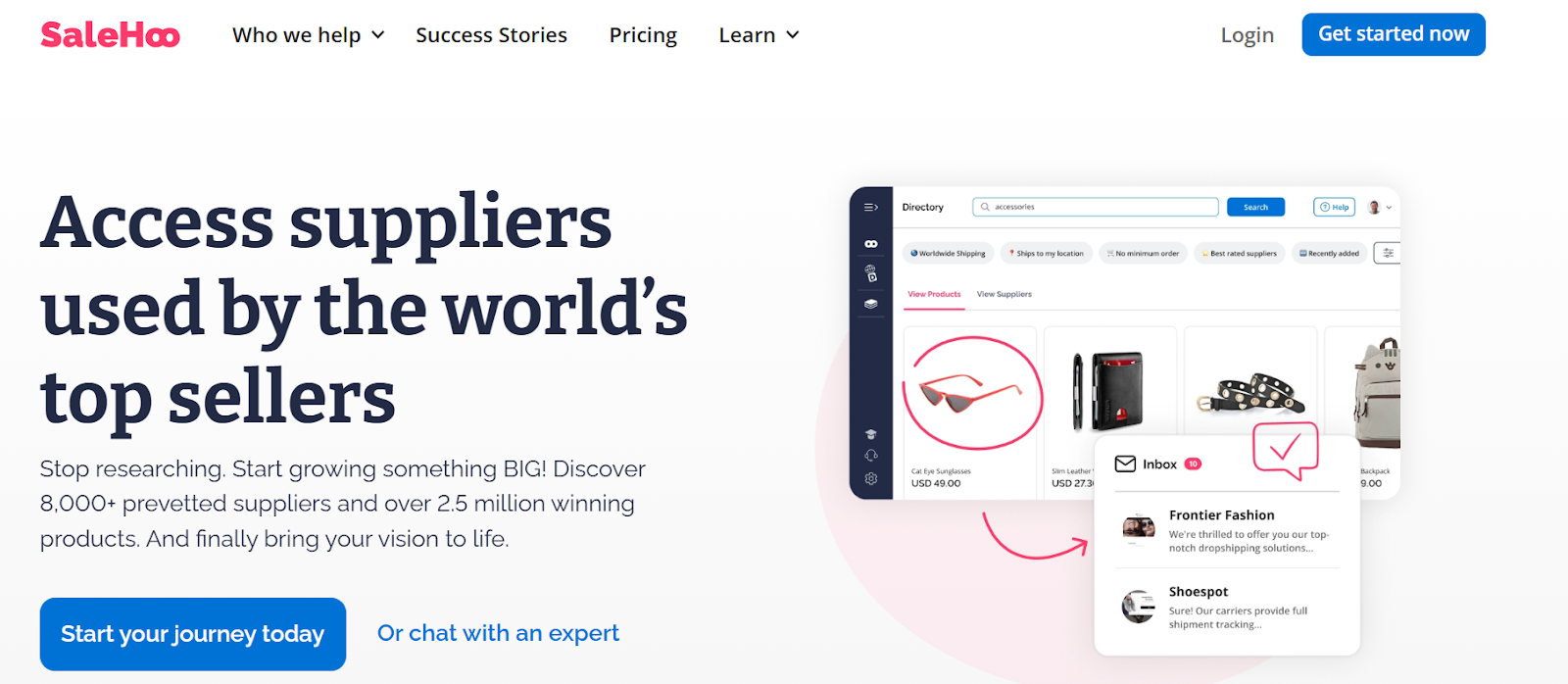Click the headset support icon in sidebar
The image size is (1568, 684).
(x=870, y=456)
